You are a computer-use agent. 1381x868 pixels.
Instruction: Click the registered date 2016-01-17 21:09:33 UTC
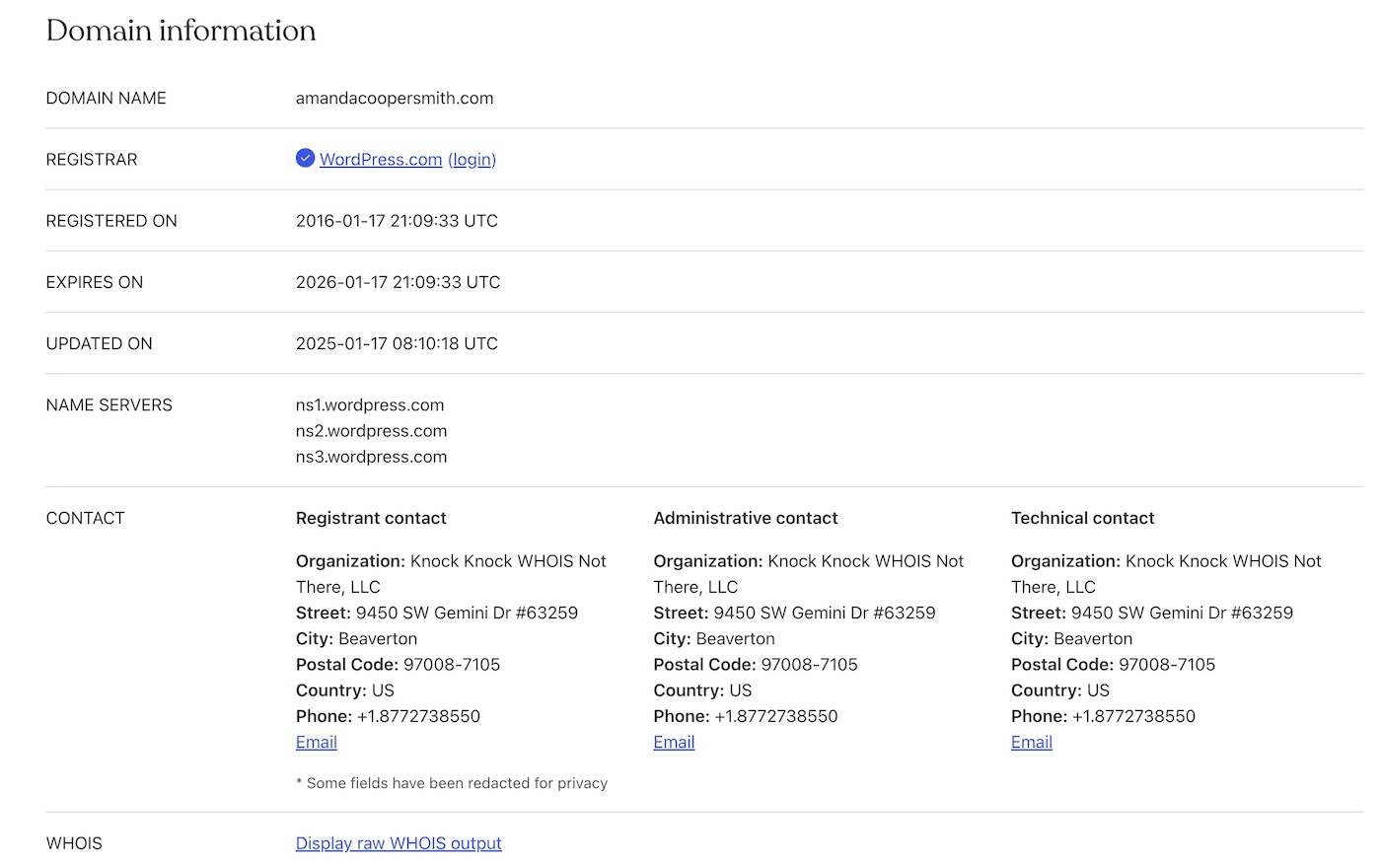coord(397,221)
